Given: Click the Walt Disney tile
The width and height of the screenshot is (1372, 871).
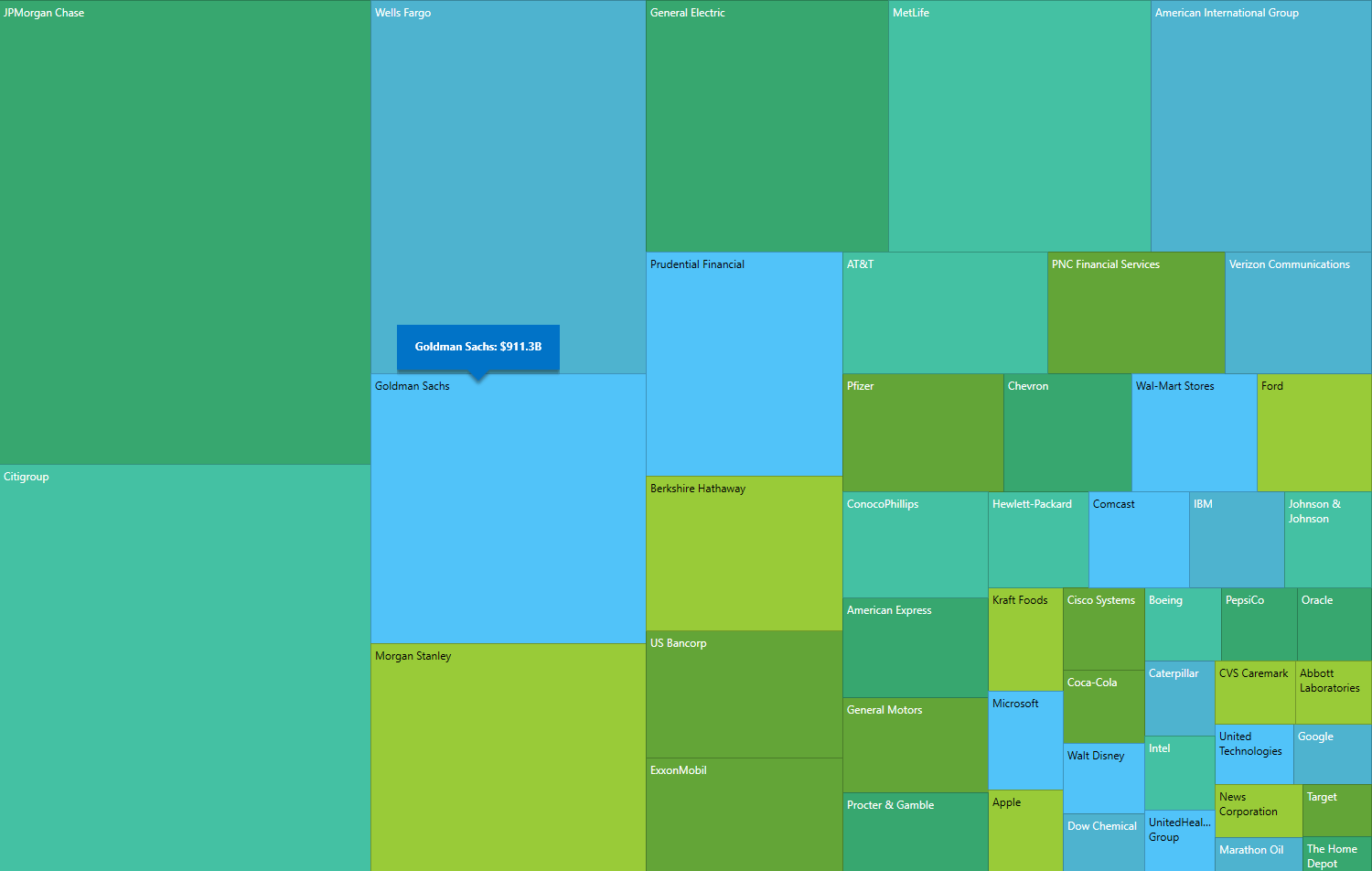Looking at the screenshot, I should 1104,779.
